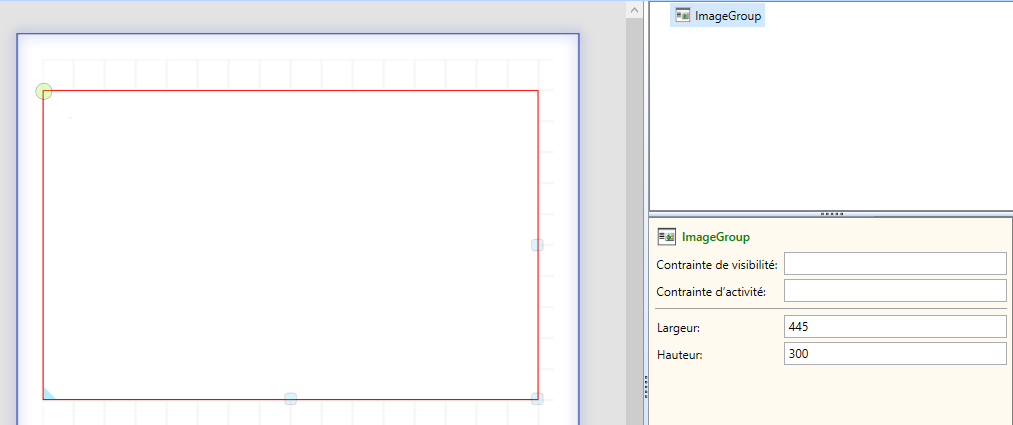Click the bottom-edge resize handle

tap(291, 399)
